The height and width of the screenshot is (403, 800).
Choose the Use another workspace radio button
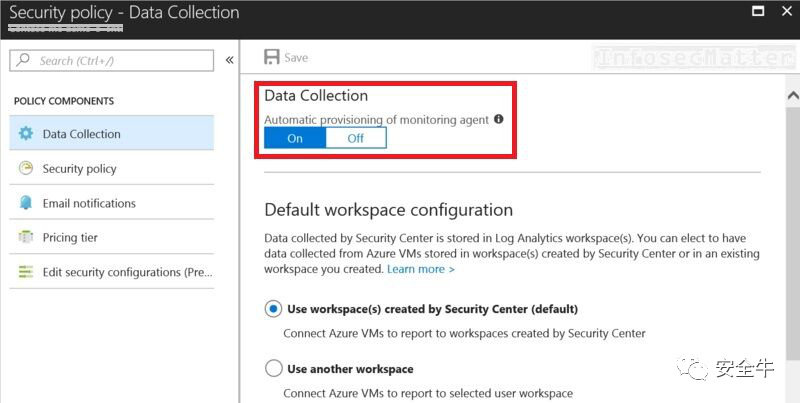pyautogui.click(x=273, y=368)
